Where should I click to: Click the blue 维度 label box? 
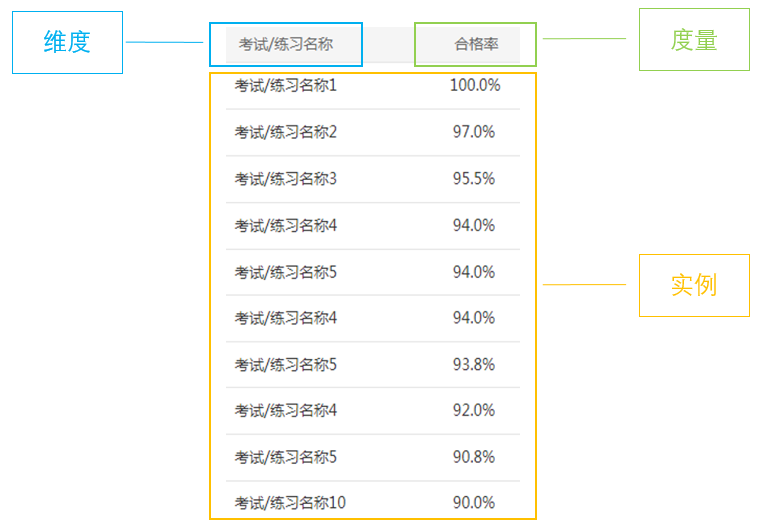67,42
